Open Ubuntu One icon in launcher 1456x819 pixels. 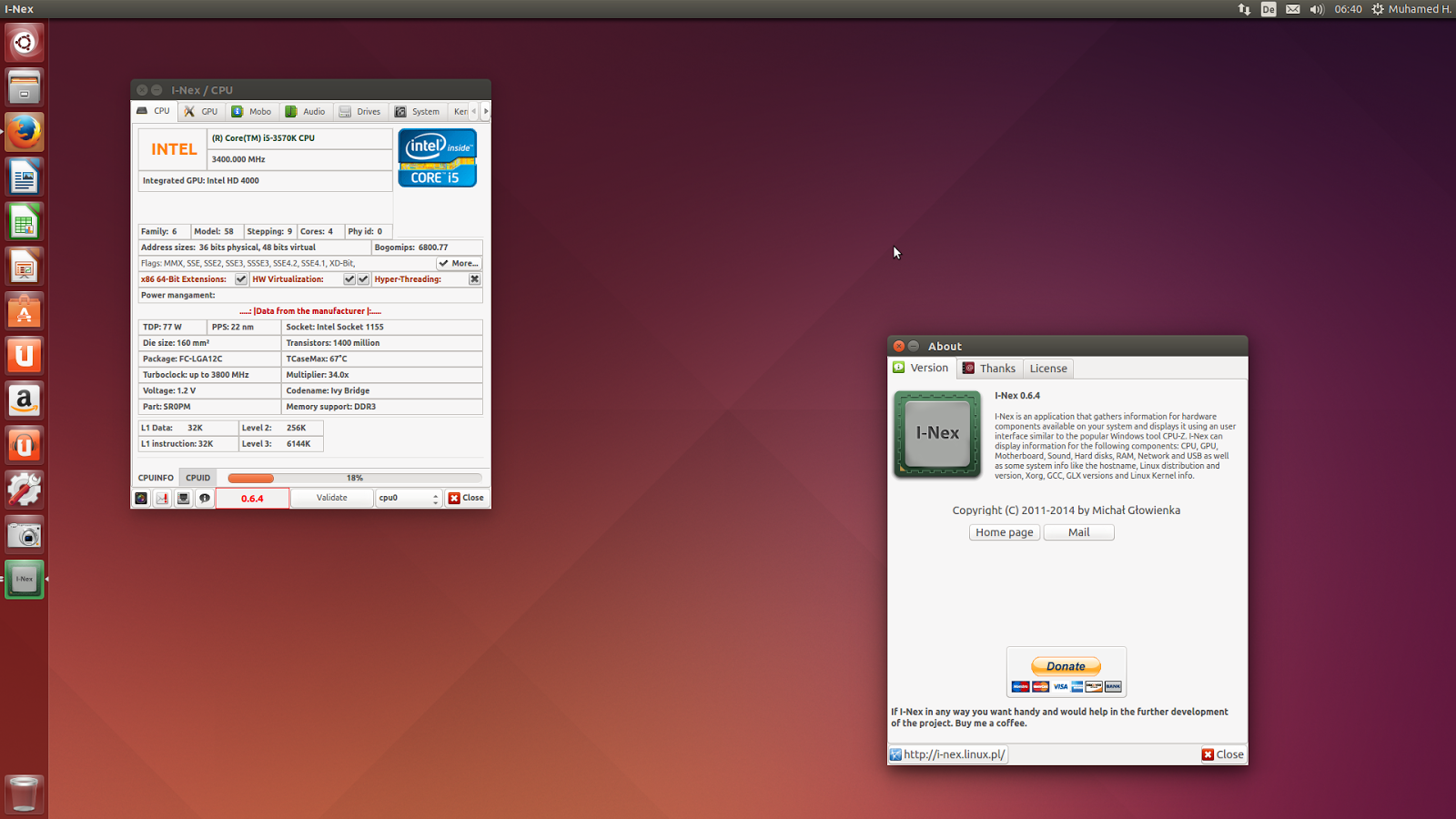[x=25, y=356]
